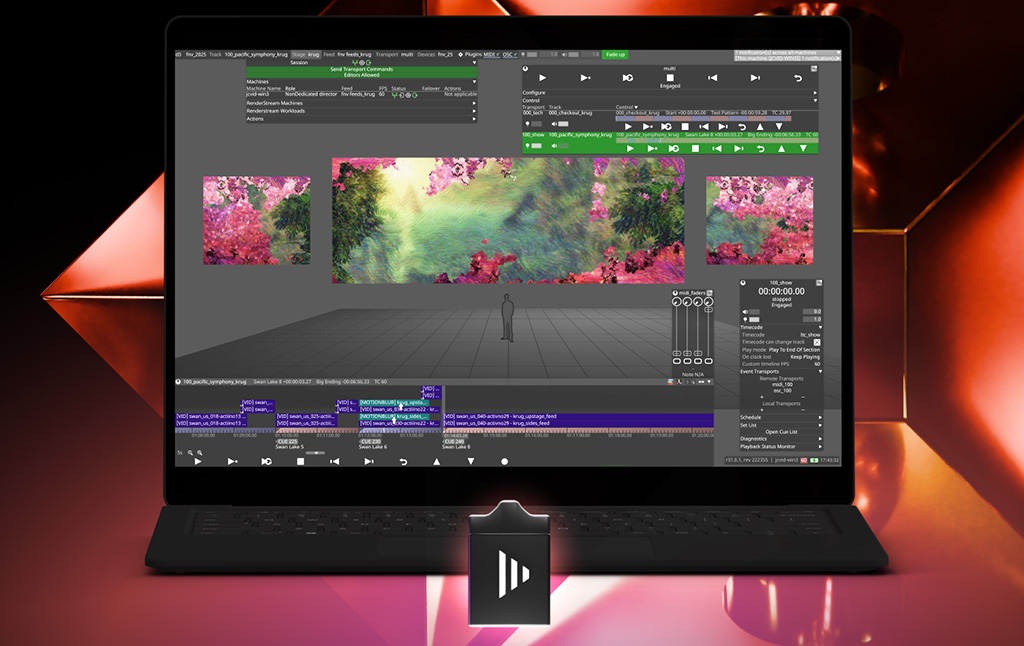Click play-to-section-end in bottom timeline bar

click(232, 461)
